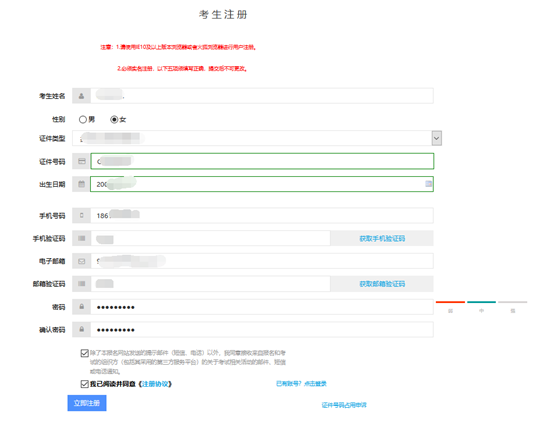Select the 女 gender radio button

click(114, 119)
